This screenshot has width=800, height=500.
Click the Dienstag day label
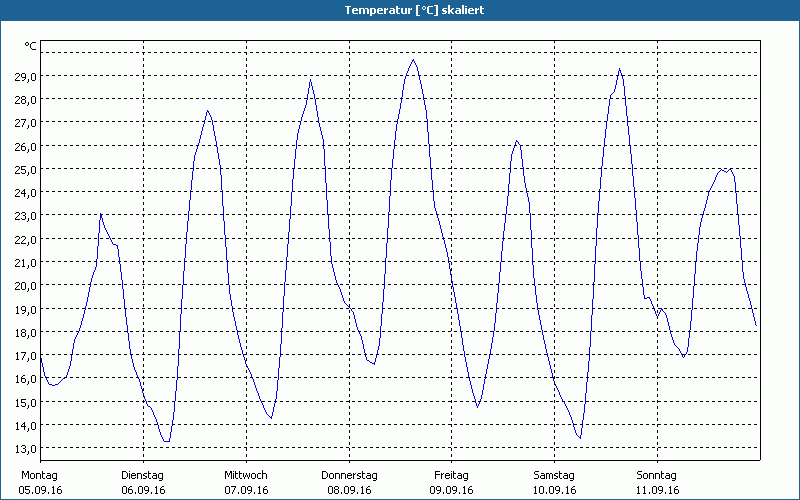142,475
